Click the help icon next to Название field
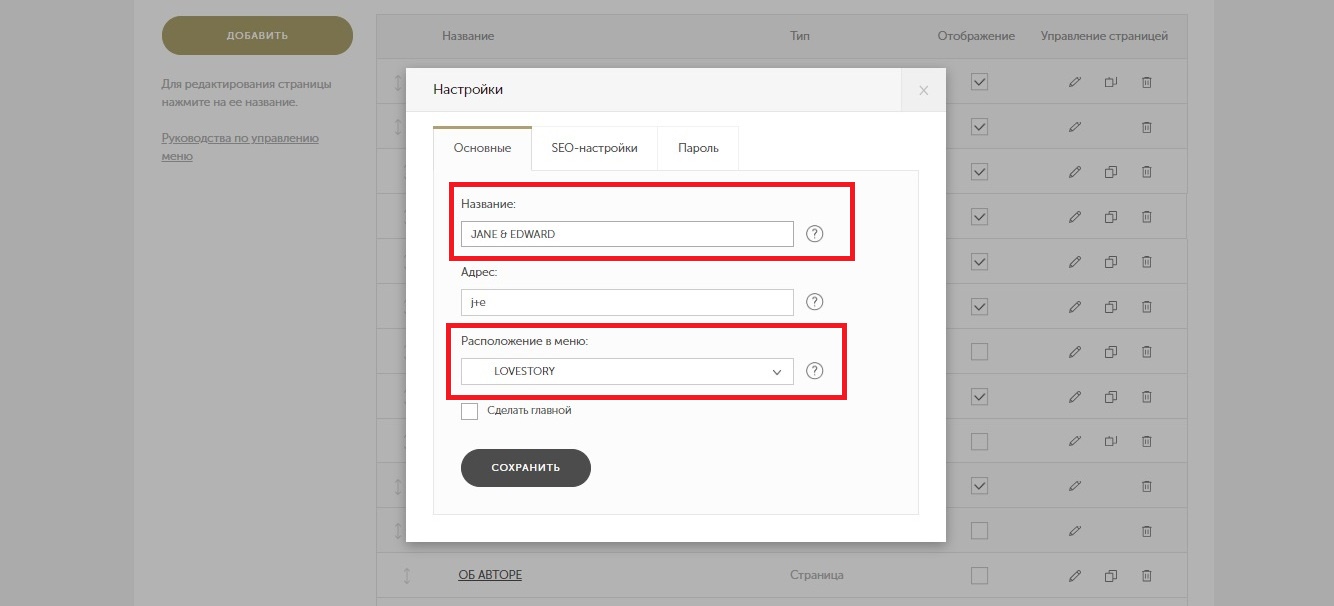1334x606 pixels. 814,234
